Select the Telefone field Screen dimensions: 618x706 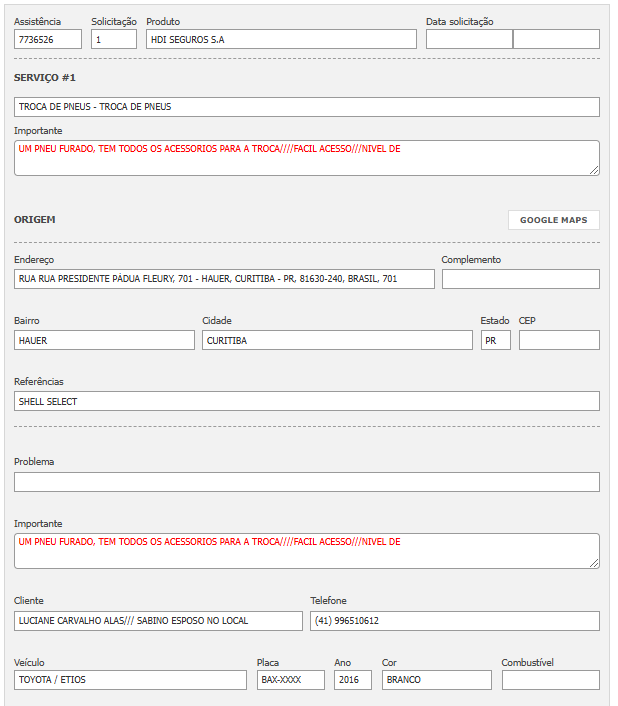454,621
